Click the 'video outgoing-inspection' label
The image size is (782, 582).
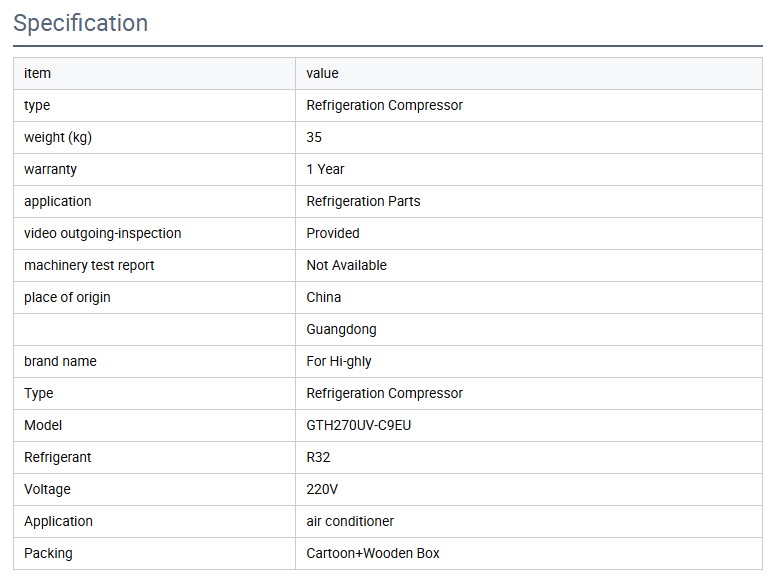[x=103, y=233]
